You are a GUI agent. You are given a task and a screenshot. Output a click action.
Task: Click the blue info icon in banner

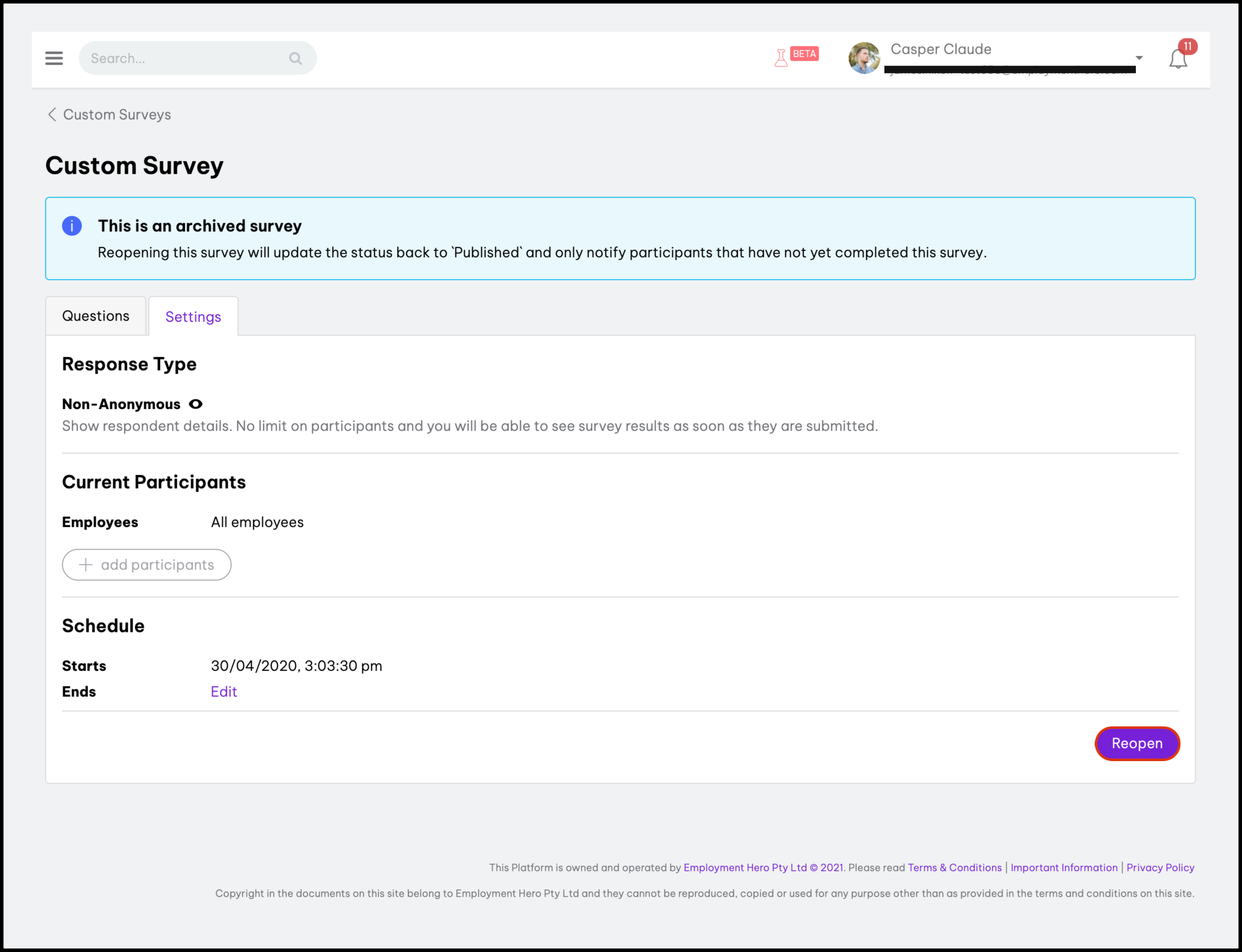72,226
